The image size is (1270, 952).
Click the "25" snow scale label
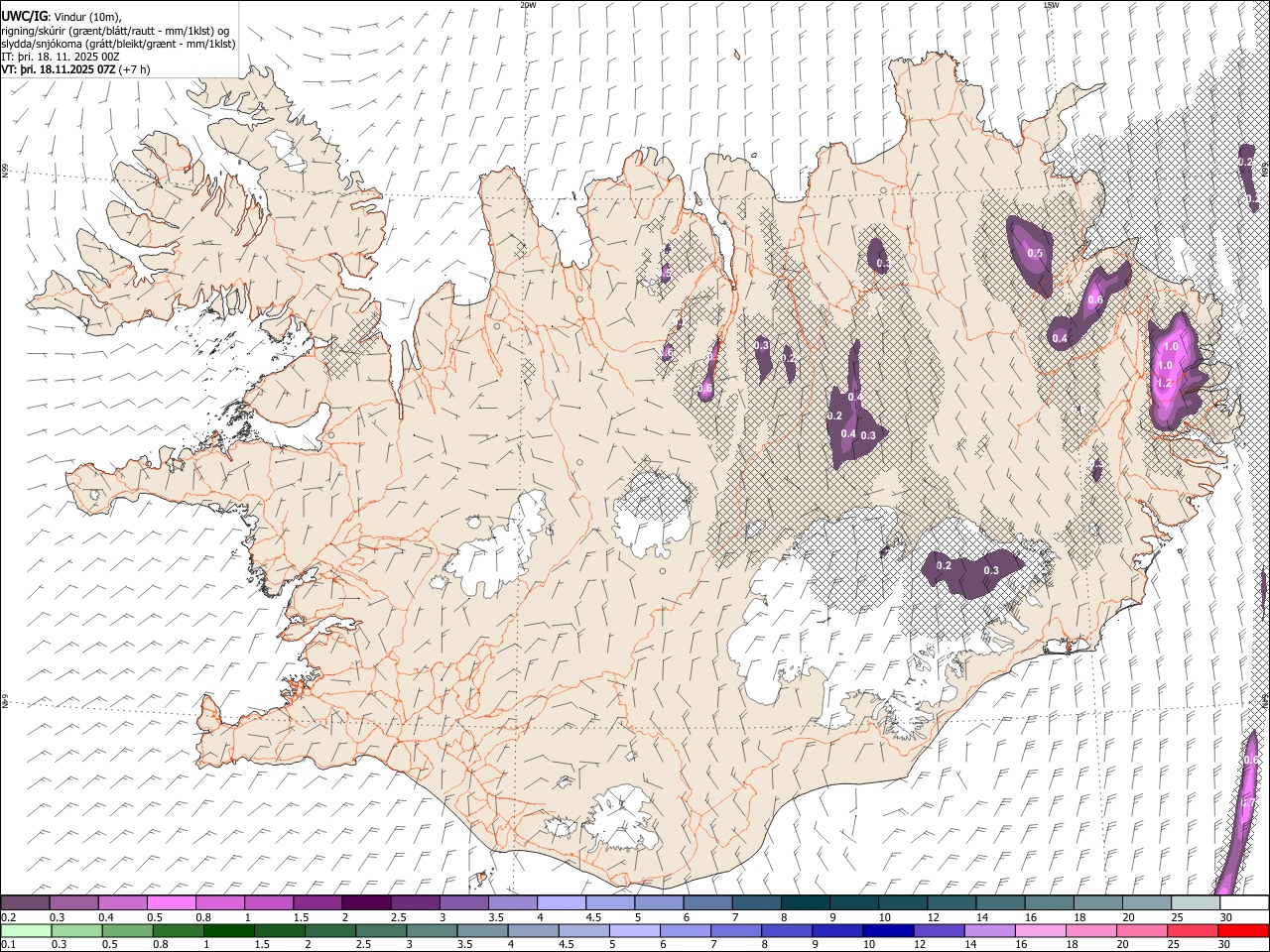coord(1178,917)
